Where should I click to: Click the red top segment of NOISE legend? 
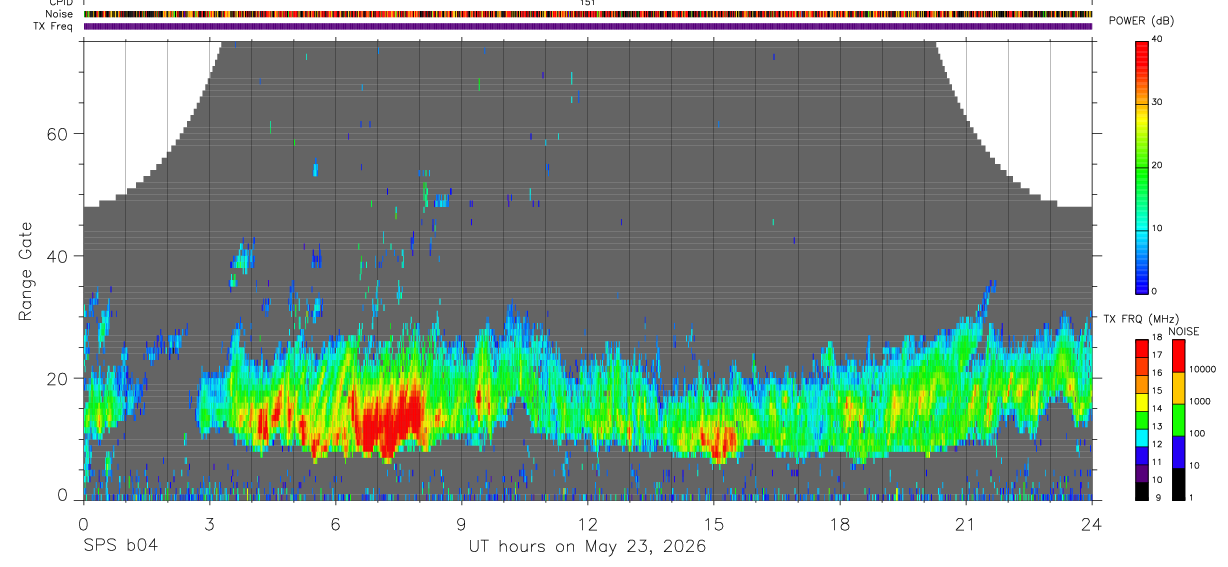tap(1177, 356)
